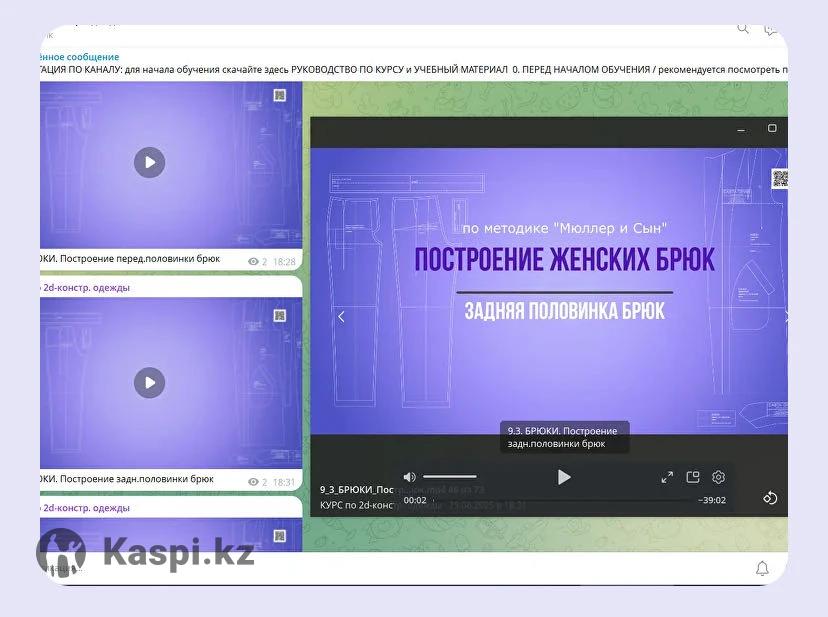The width and height of the screenshot is (828, 617).
Task: Play the video in the media viewer
Action: [564, 477]
